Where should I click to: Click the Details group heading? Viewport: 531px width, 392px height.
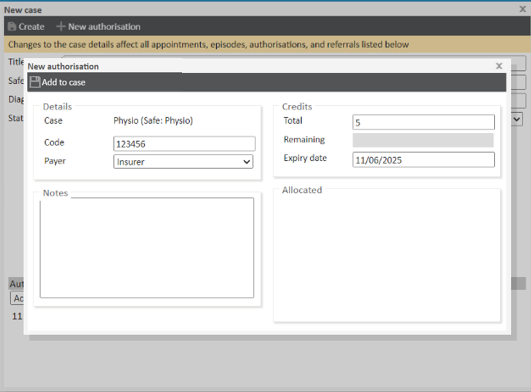coord(57,107)
